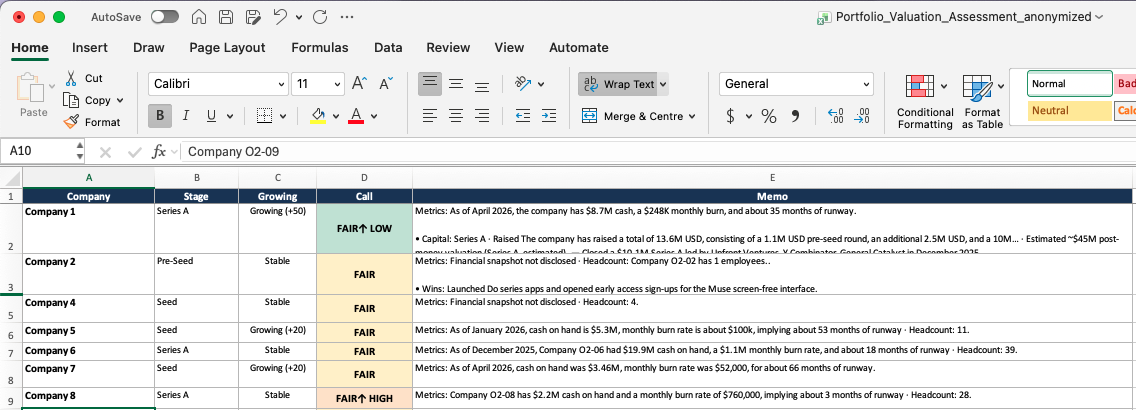Click the Conditional Formatting button
Image resolution: width=1136 pixels, height=410 pixels.
tap(925, 102)
